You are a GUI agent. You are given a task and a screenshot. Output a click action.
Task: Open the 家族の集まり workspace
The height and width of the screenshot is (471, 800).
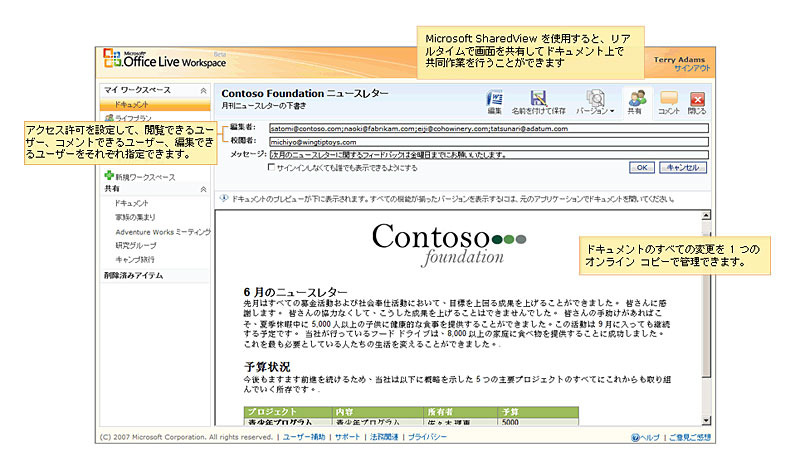tap(135, 217)
